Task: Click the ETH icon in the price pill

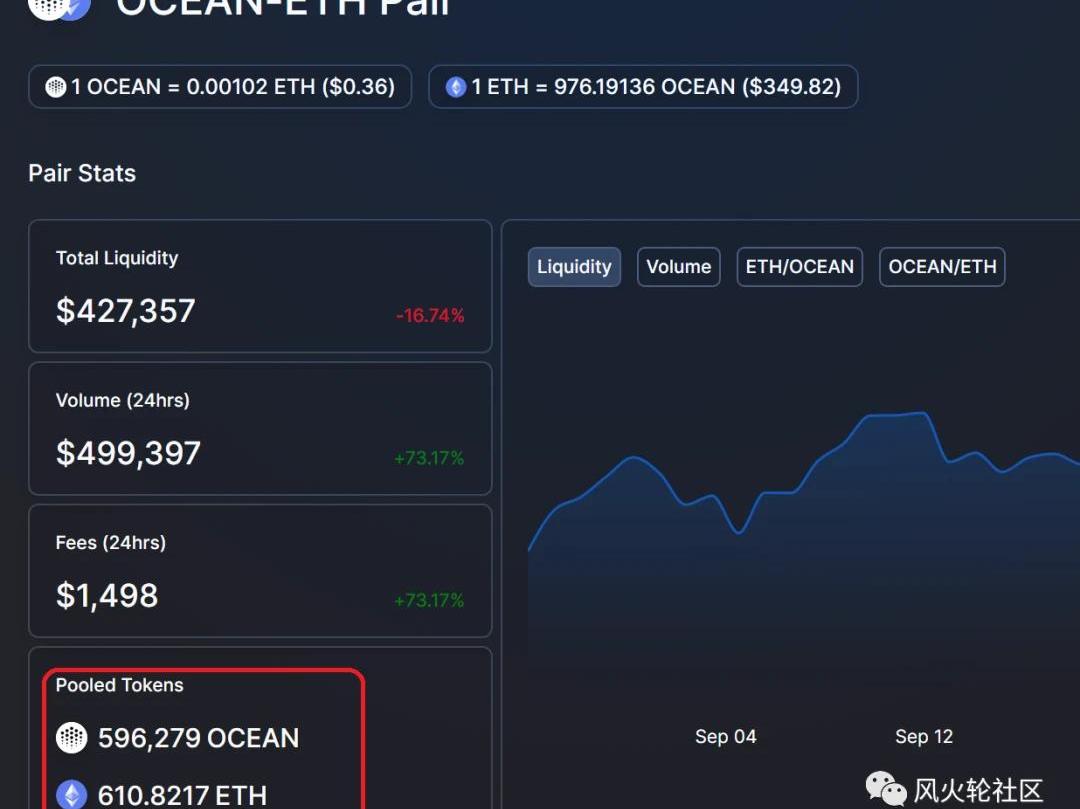Action: coord(456,87)
